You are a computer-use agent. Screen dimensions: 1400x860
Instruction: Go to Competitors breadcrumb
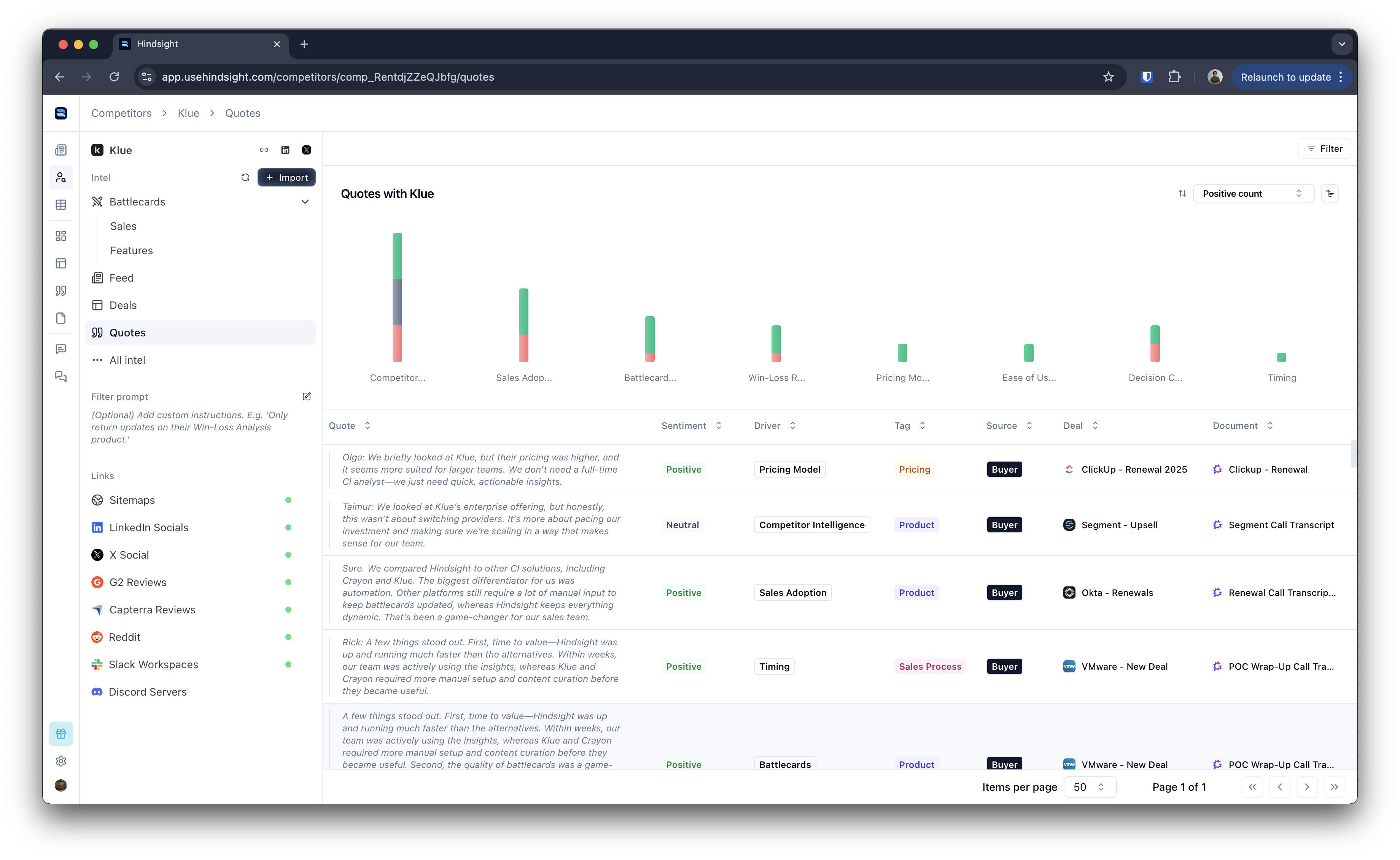[122, 113]
